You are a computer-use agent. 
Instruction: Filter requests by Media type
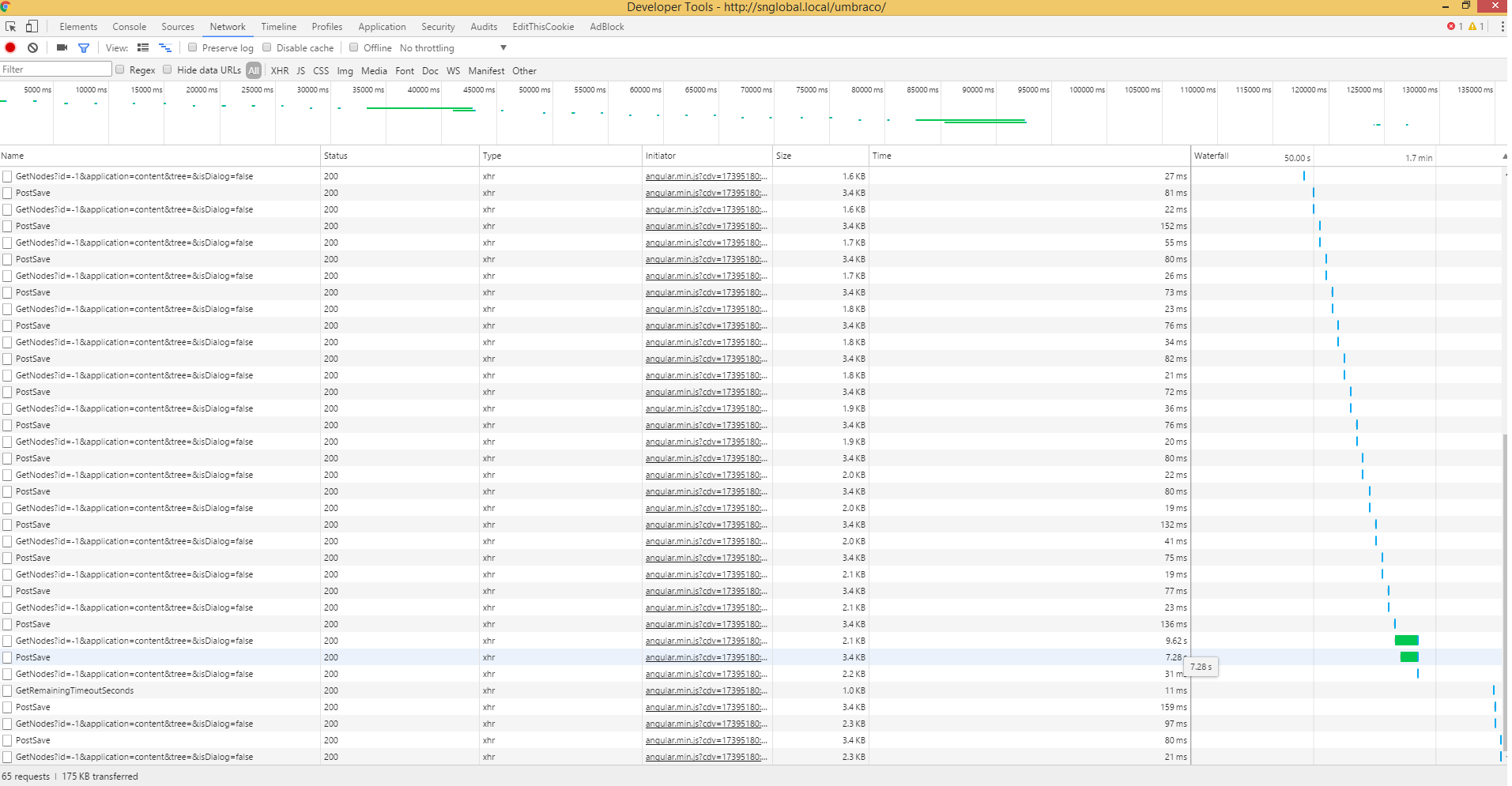pos(374,71)
